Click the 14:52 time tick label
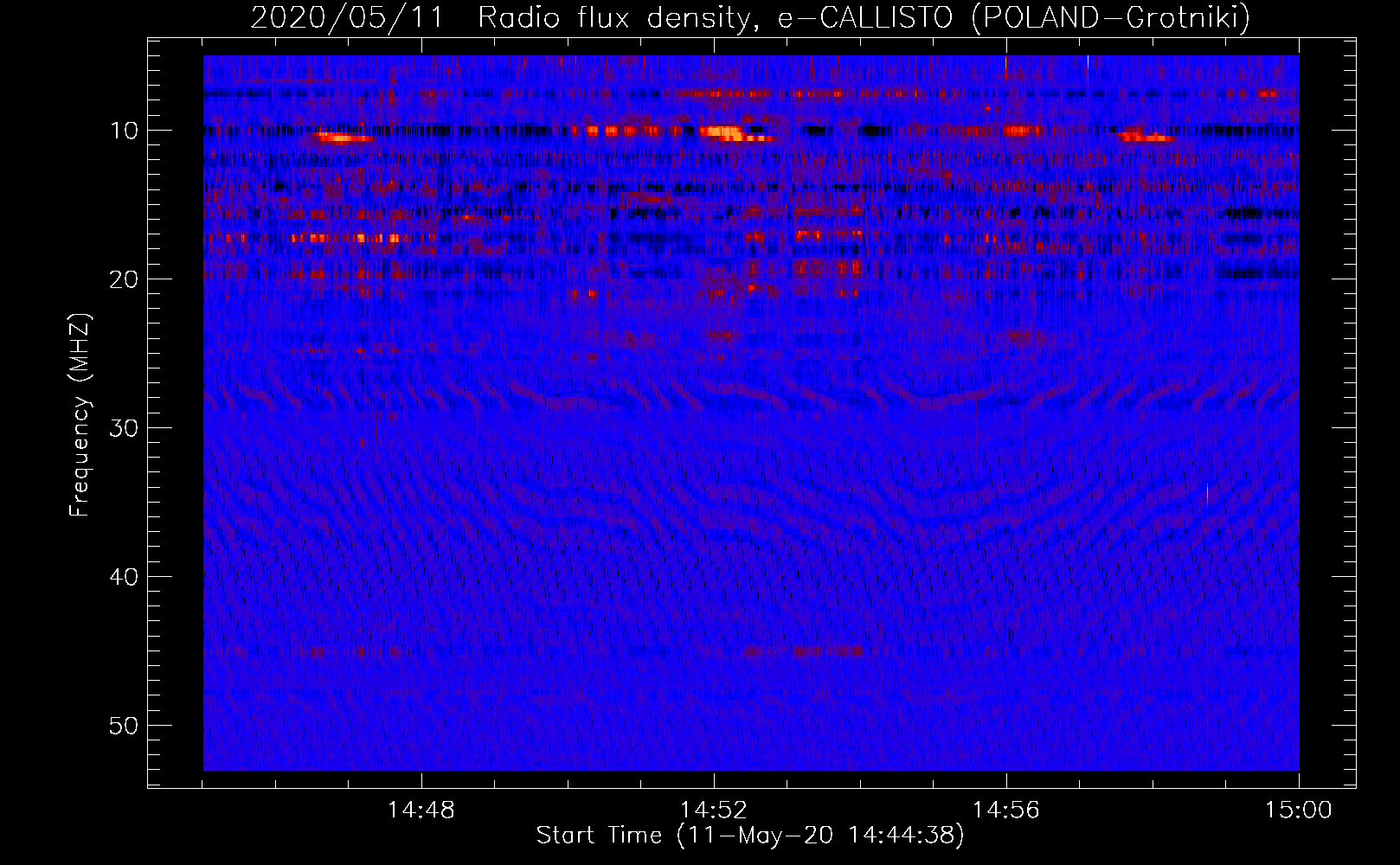Viewport: 1400px width, 865px height. [713, 811]
